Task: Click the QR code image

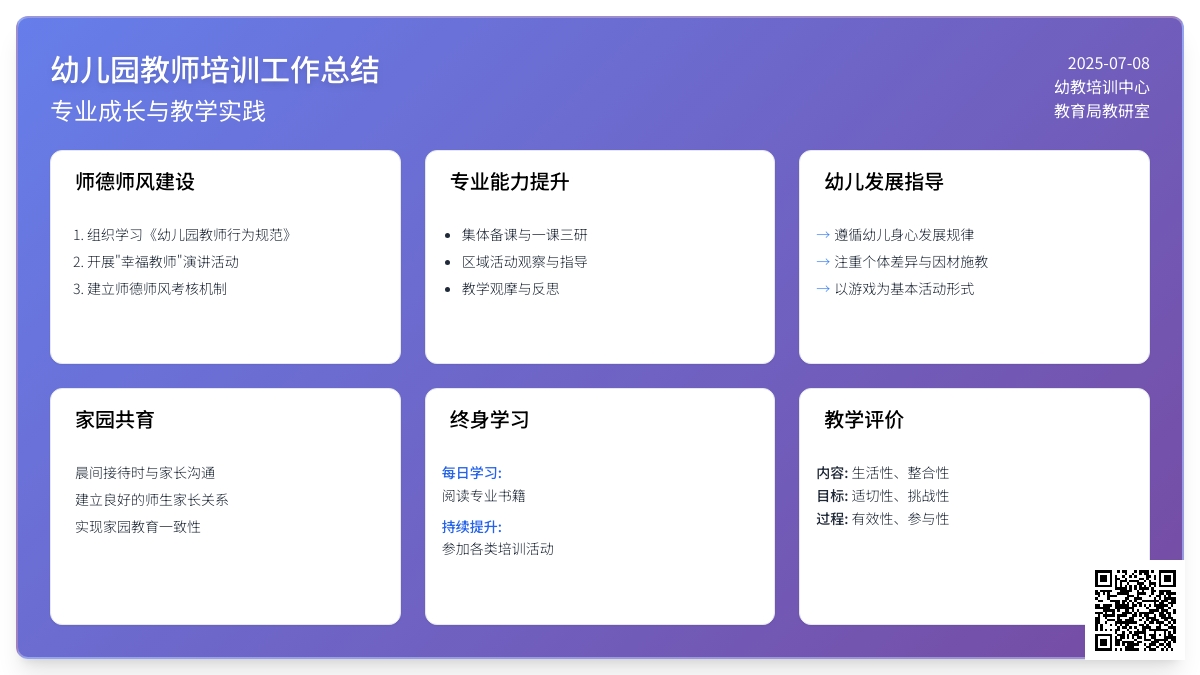Action: coord(1135,610)
